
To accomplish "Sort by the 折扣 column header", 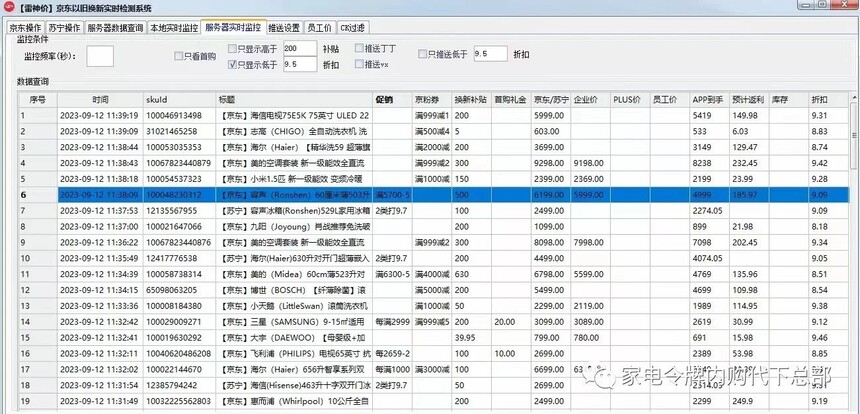I will pyautogui.click(x=828, y=100).
